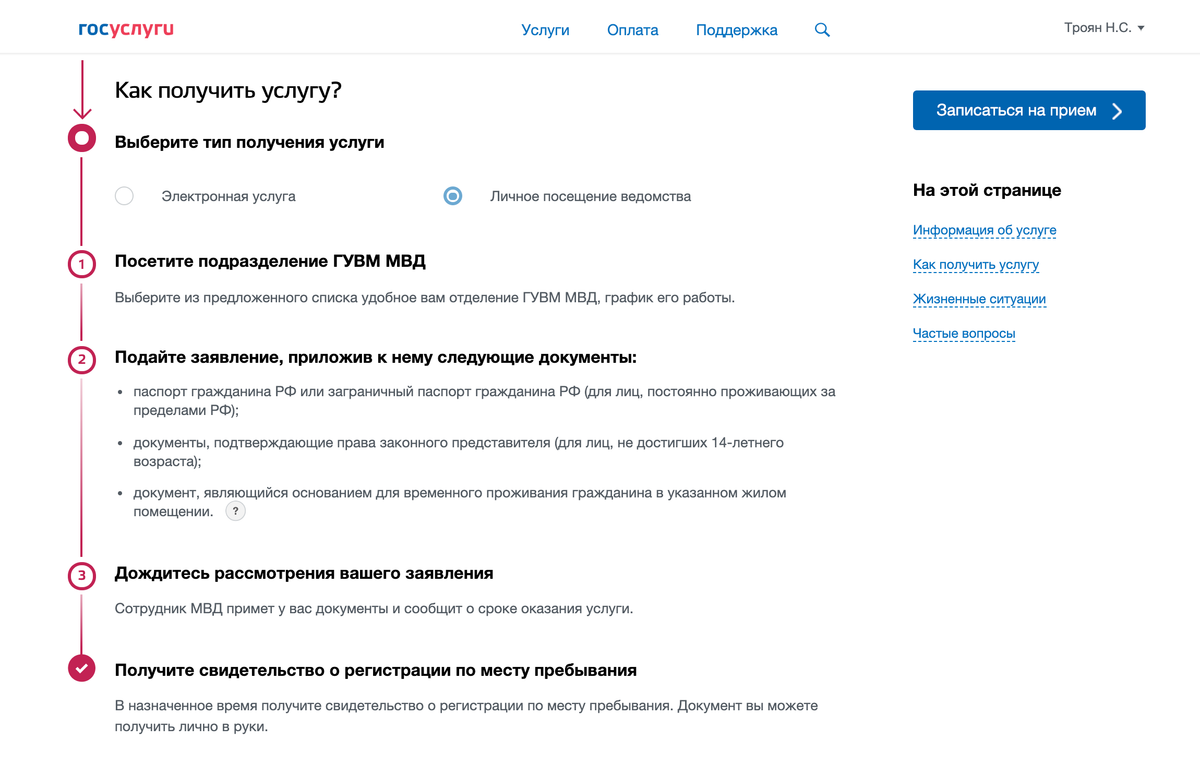Click the arrow on Записаться на прием
Viewport: 1200px width, 783px height.
1117,111
